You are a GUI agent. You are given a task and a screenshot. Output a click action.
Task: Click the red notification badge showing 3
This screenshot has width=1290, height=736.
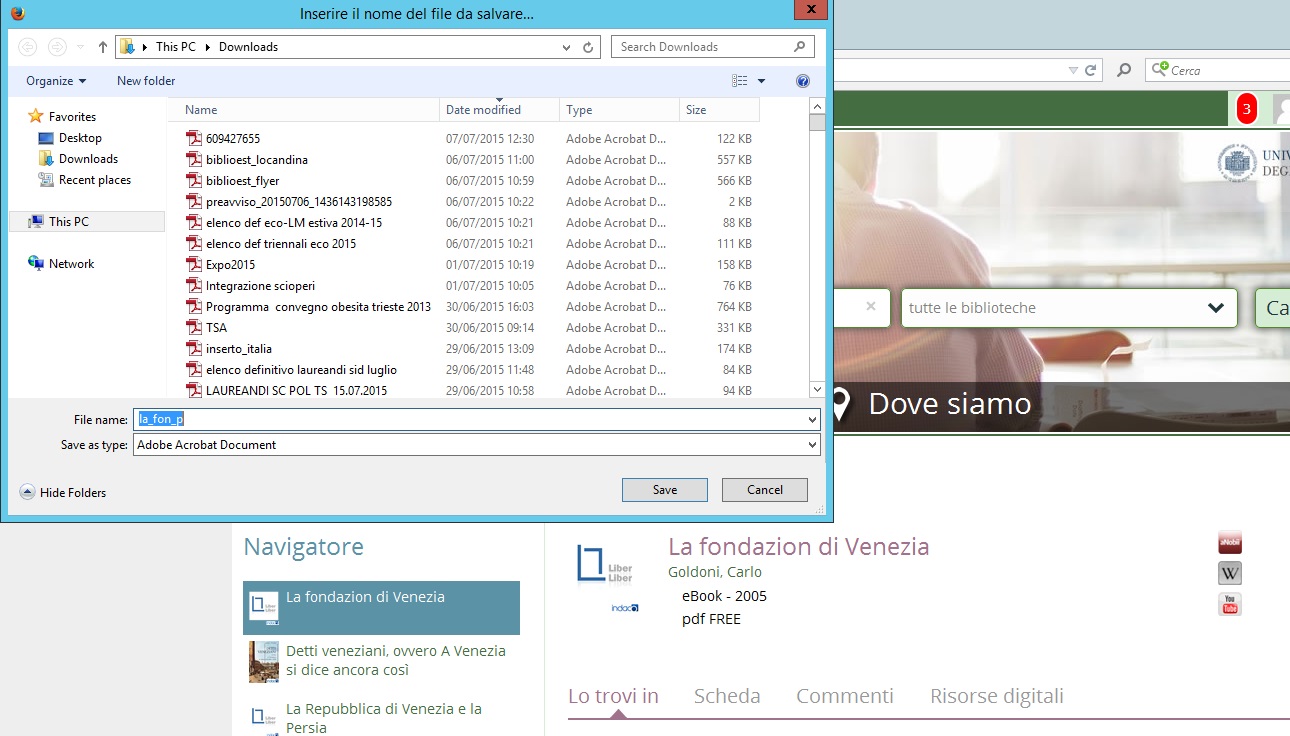[x=1246, y=109]
